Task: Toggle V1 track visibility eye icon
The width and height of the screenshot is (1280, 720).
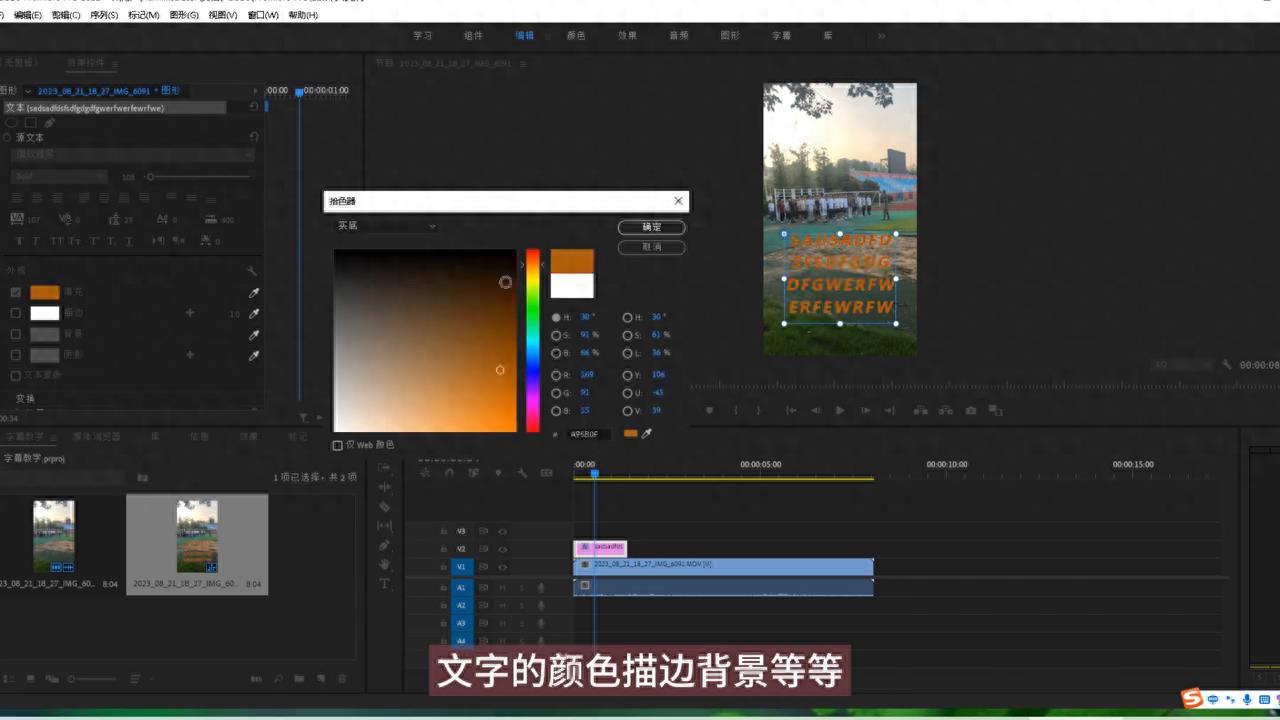Action: click(503, 567)
